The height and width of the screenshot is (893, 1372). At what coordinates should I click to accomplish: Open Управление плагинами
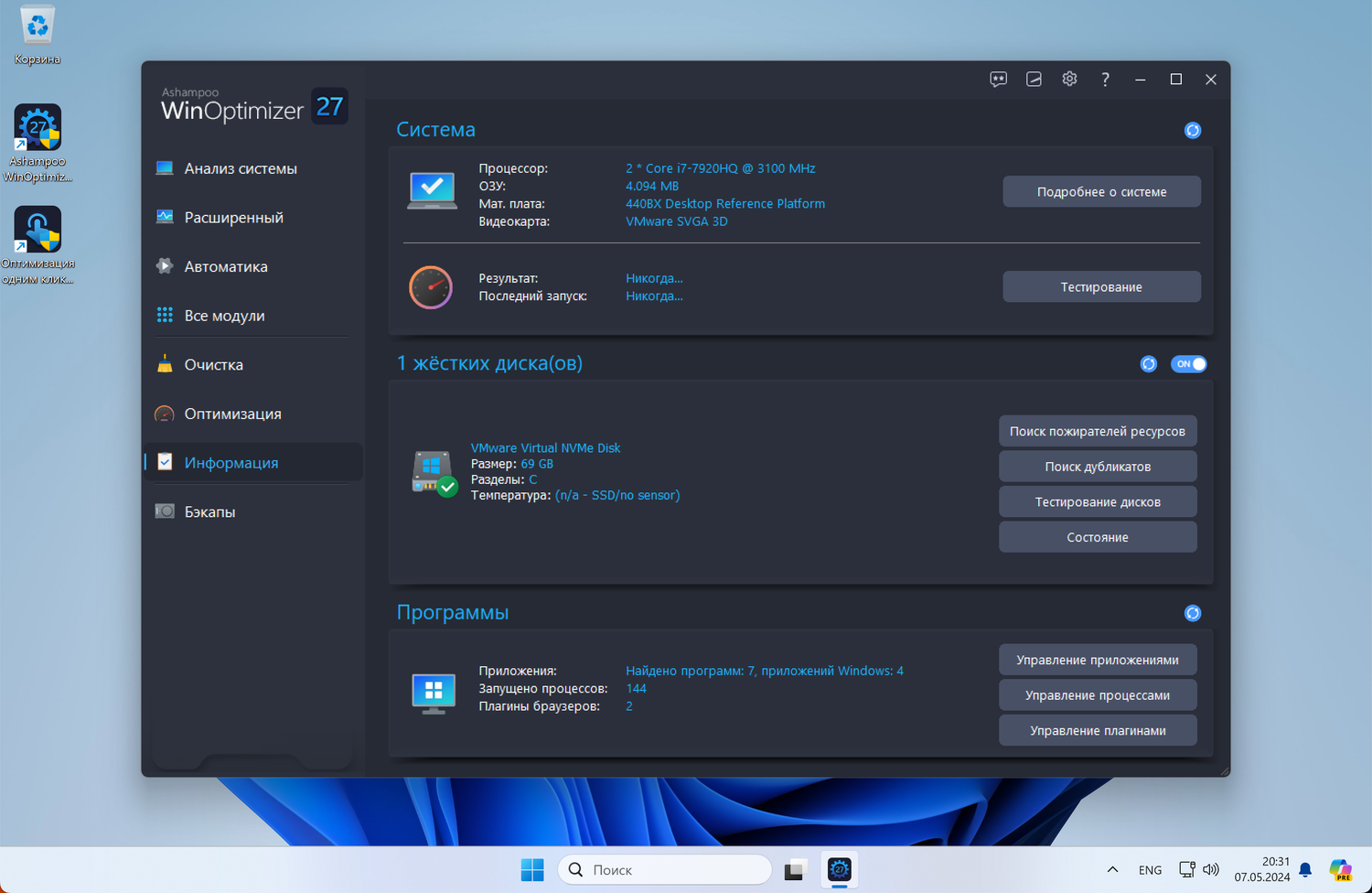coord(1098,730)
